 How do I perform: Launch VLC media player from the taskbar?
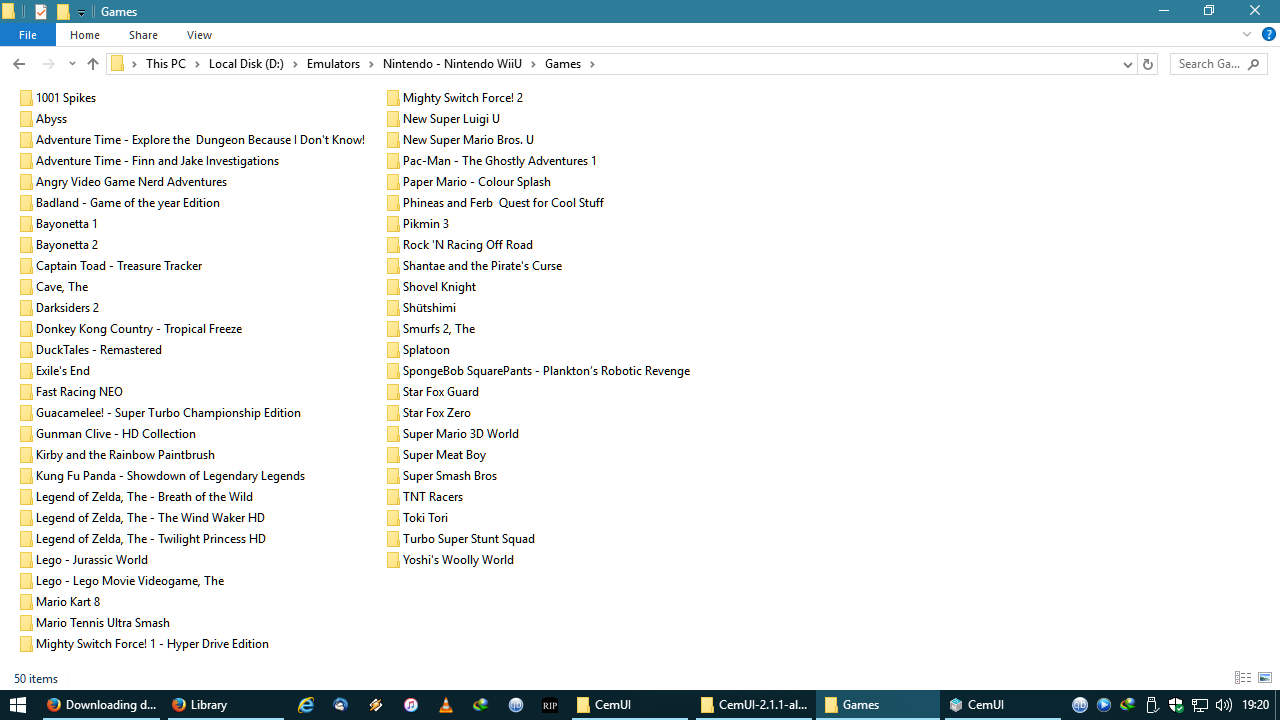(x=446, y=705)
